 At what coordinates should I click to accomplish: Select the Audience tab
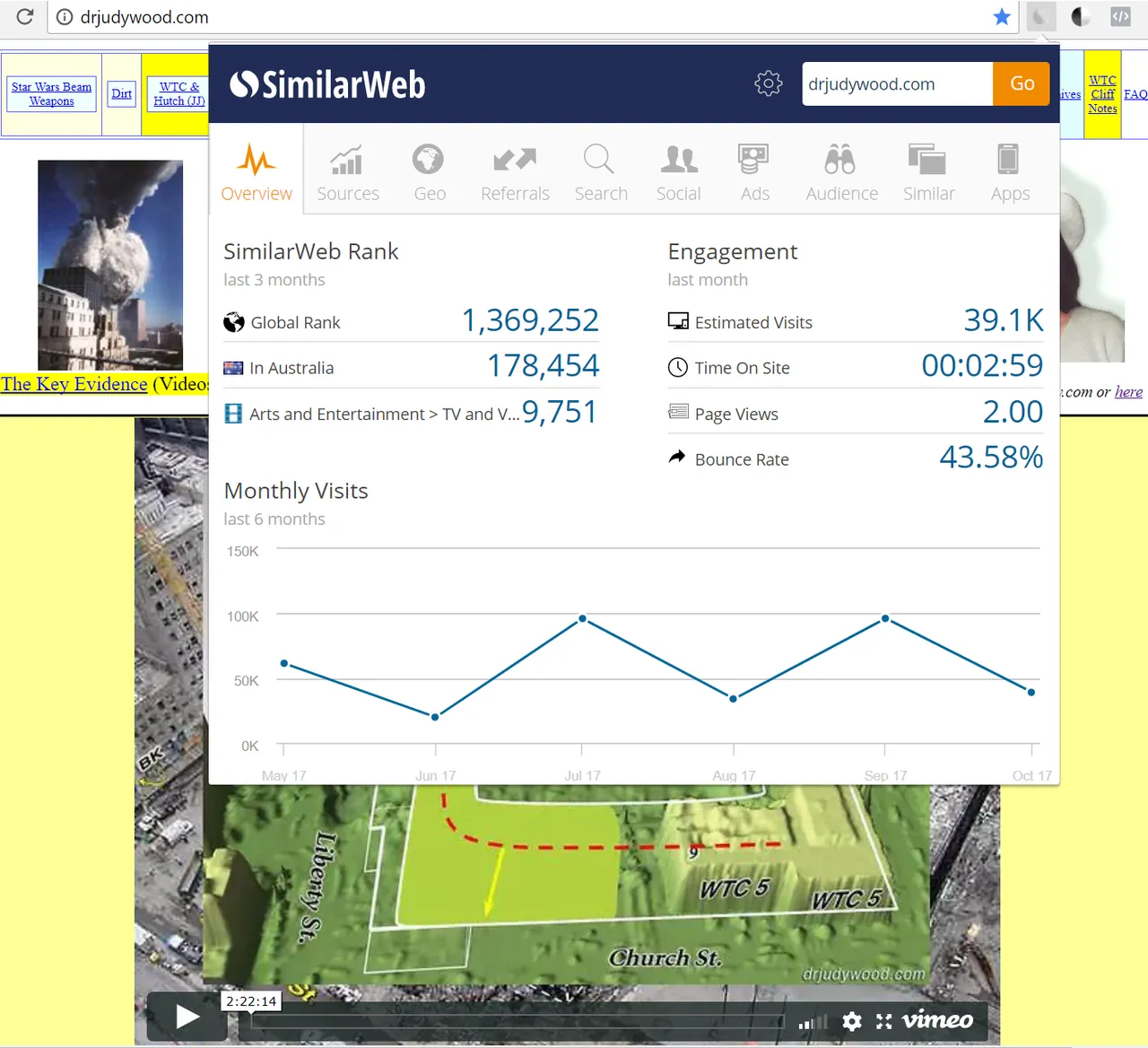tap(841, 170)
